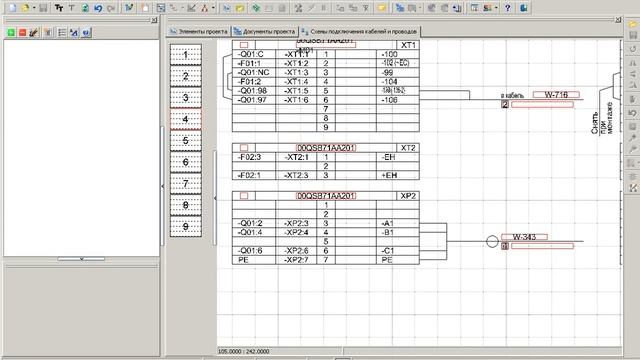Click the table columns toolbar icon

[x=474, y=7]
